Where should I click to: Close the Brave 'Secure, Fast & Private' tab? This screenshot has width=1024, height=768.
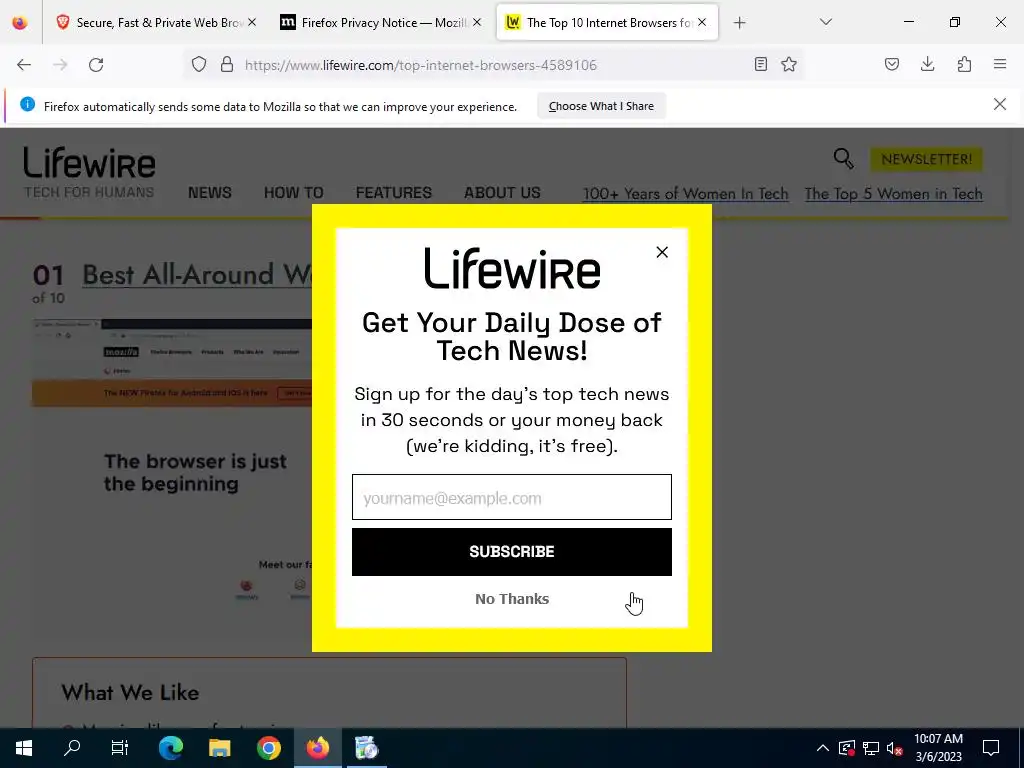coord(252,22)
